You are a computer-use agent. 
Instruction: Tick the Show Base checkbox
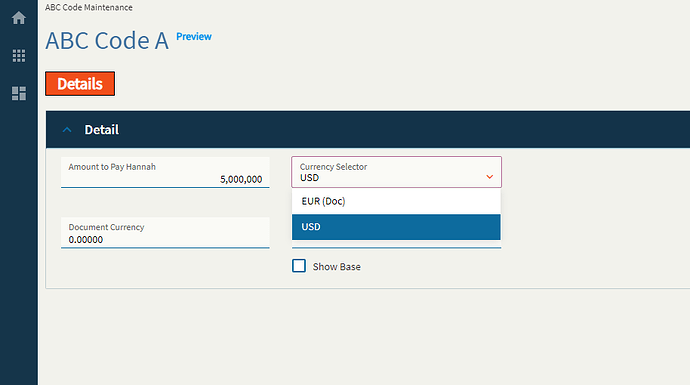pos(299,266)
